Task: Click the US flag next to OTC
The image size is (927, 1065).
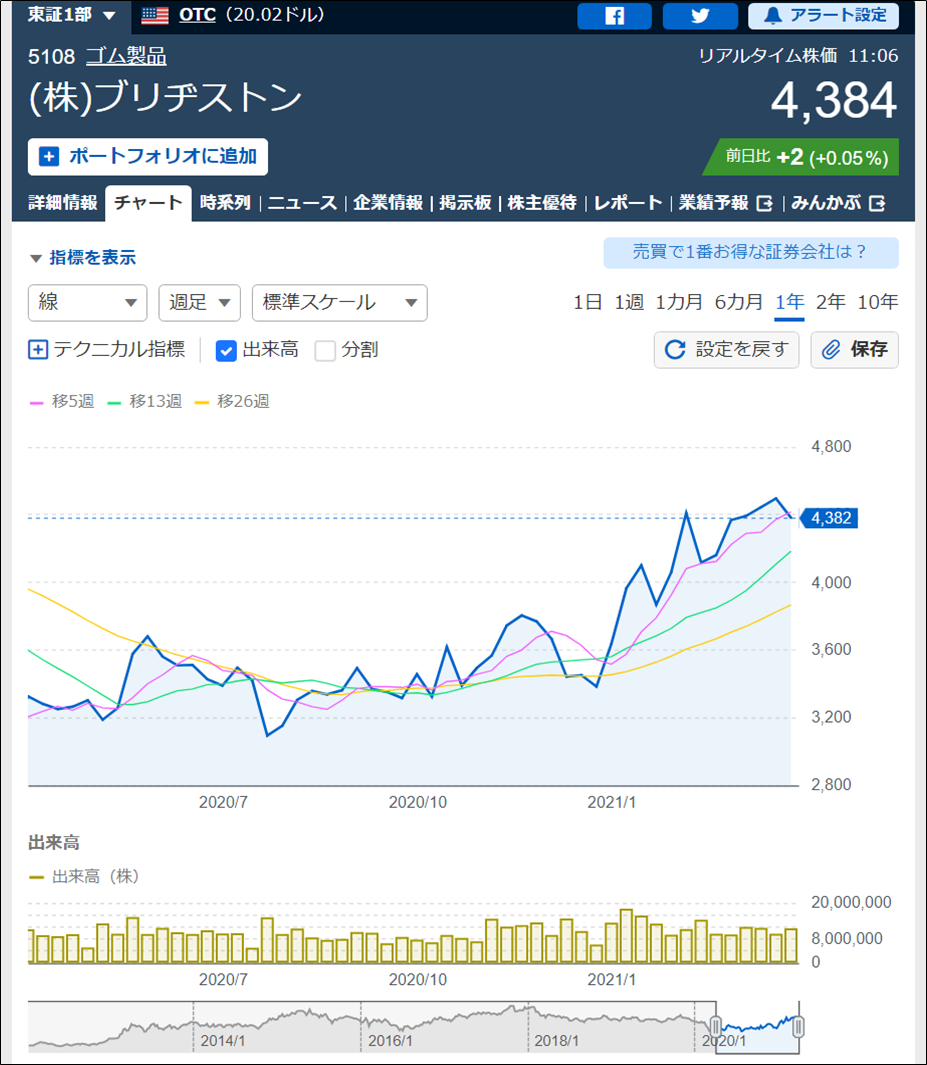Action: (x=152, y=16)
